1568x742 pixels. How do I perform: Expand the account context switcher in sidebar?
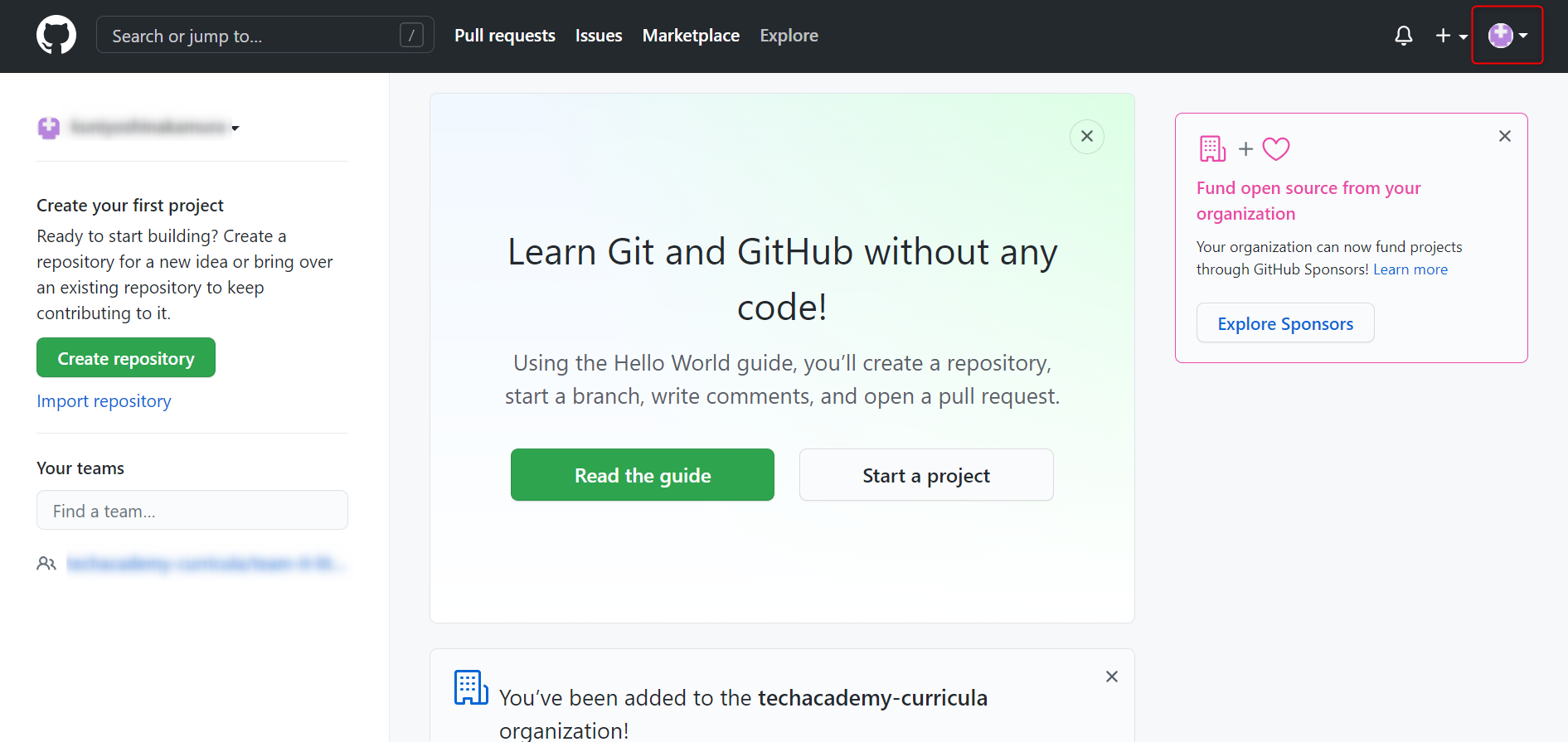point(138,128)
